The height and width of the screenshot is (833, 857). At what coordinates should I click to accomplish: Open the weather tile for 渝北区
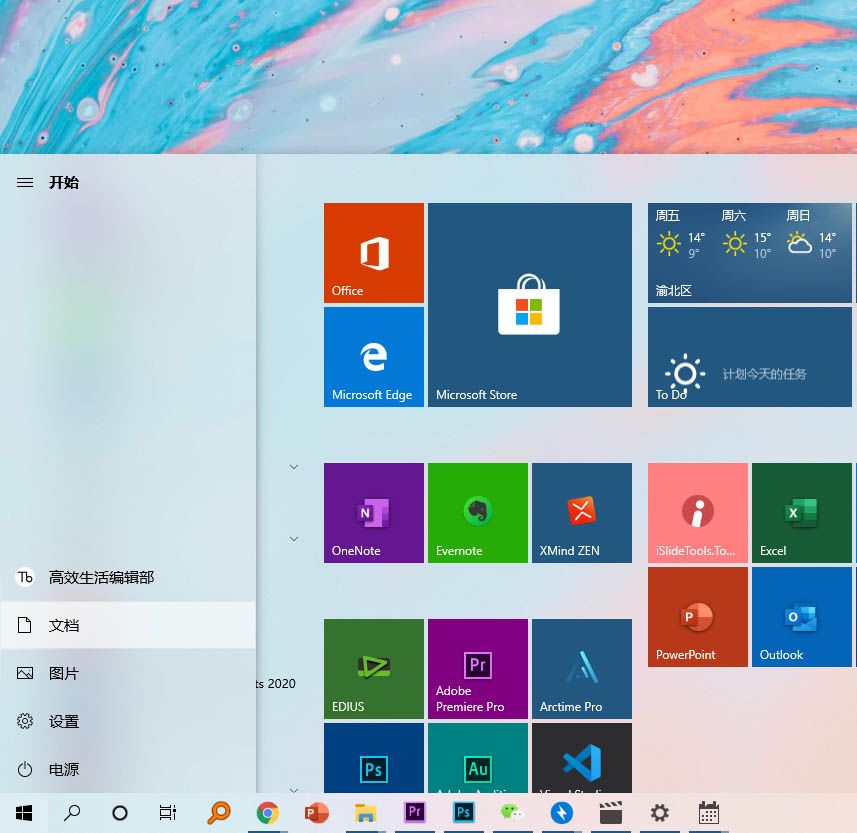coord(749,253)
